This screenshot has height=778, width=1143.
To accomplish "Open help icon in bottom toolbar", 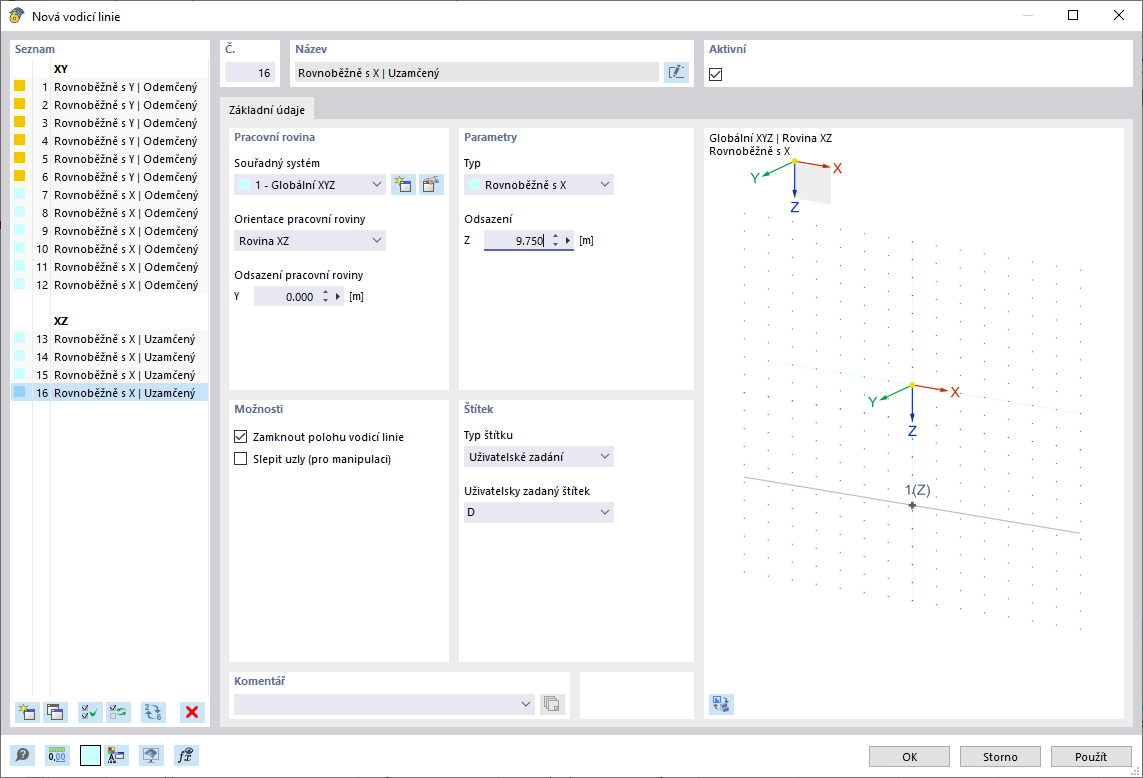I will pyautogui.click(x=23, y=755).
